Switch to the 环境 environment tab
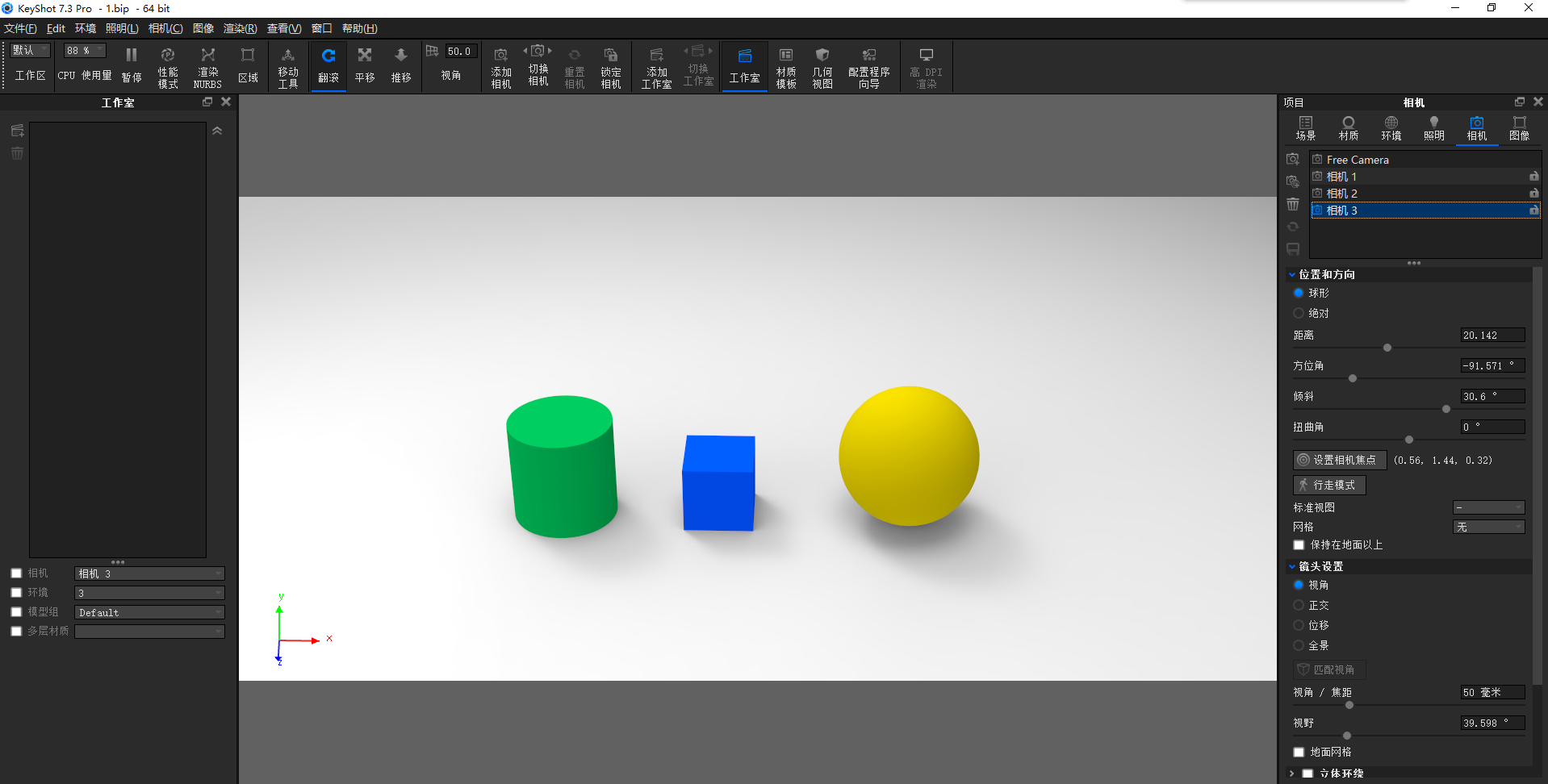 click(x=1391, y=128)
